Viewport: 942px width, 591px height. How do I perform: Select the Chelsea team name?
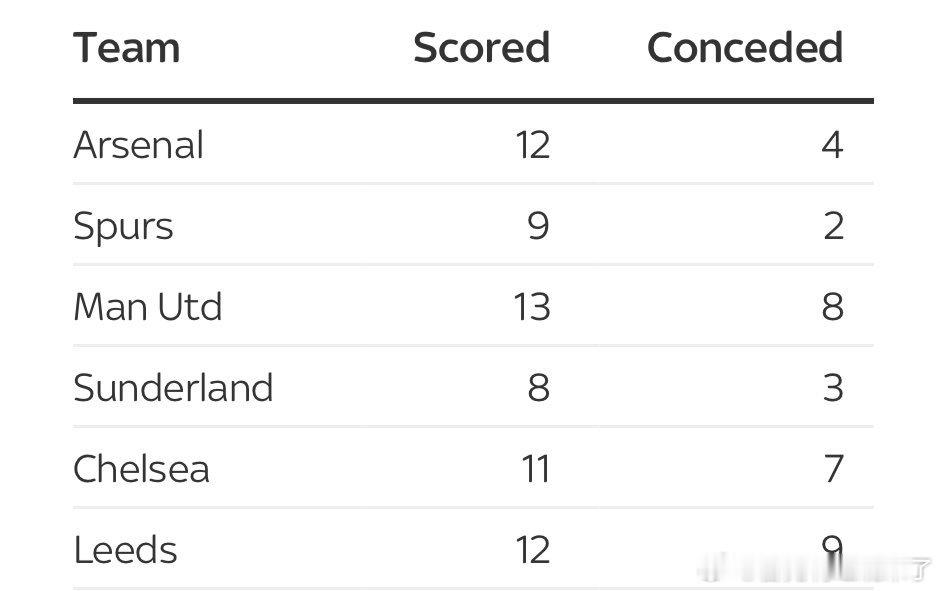(141, 468)
